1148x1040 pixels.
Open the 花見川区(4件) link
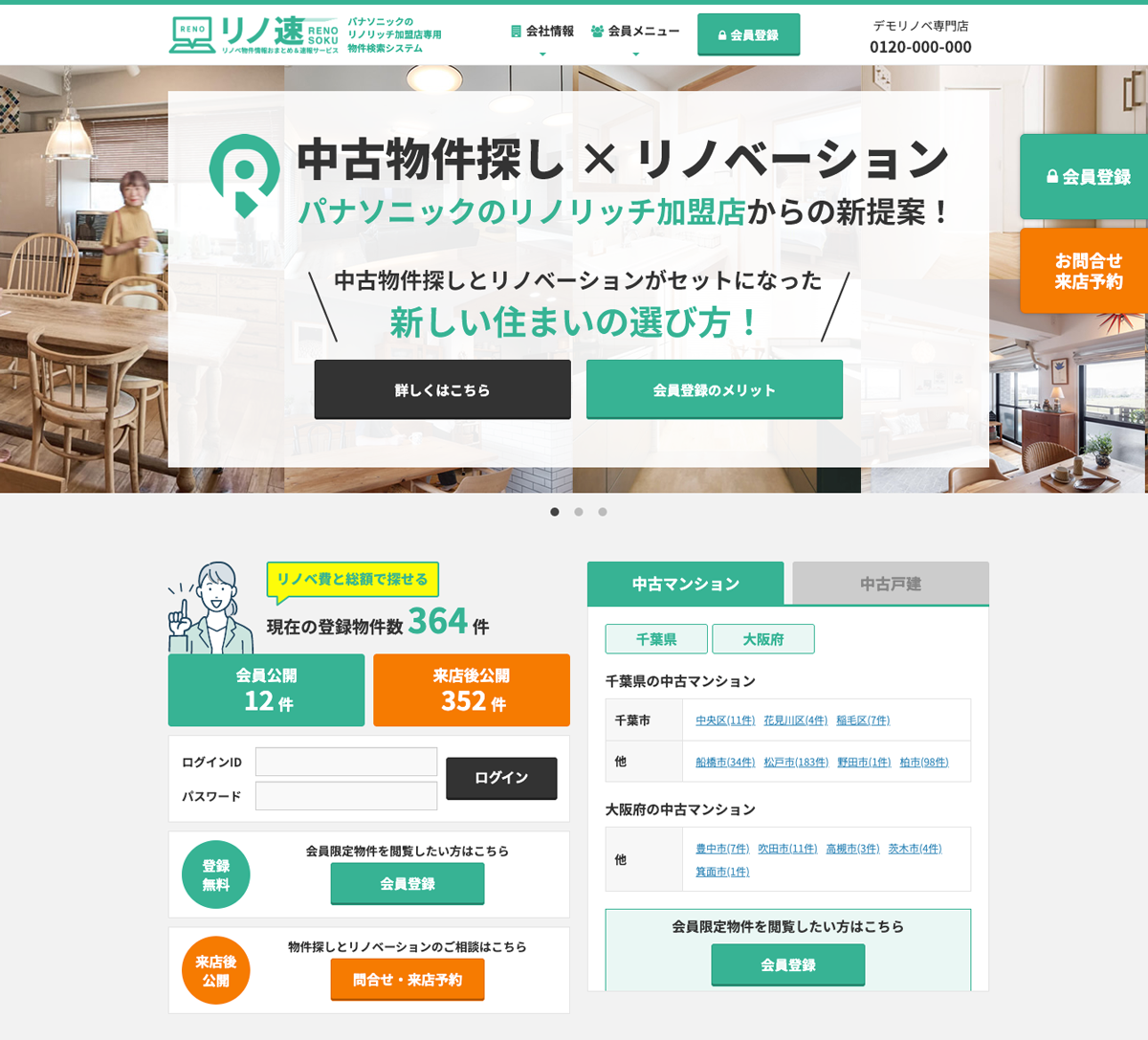tap(796, 720)
